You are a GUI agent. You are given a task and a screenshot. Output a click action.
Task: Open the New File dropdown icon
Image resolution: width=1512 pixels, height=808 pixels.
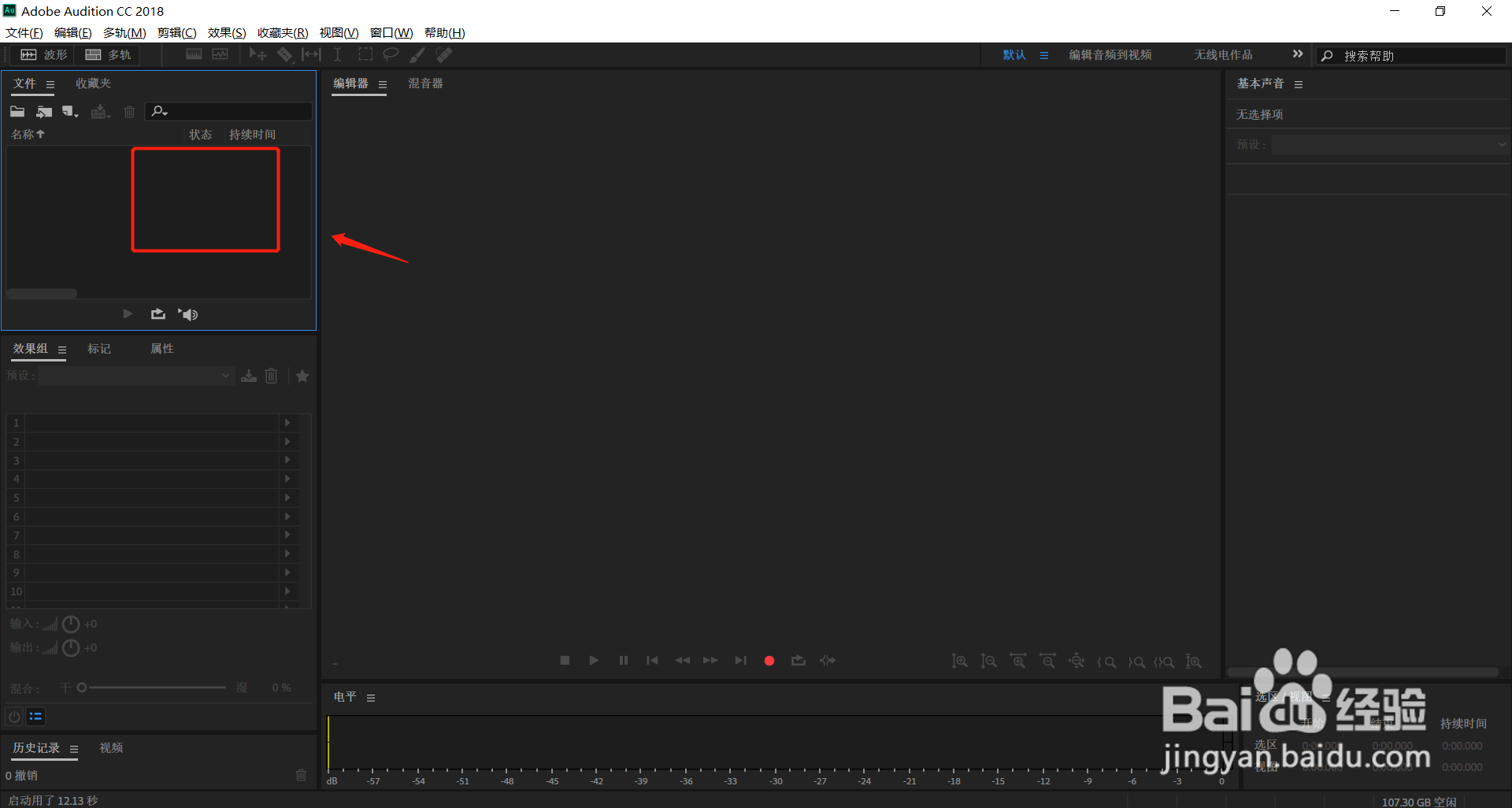pyautogui.click(x=71, y=112)
